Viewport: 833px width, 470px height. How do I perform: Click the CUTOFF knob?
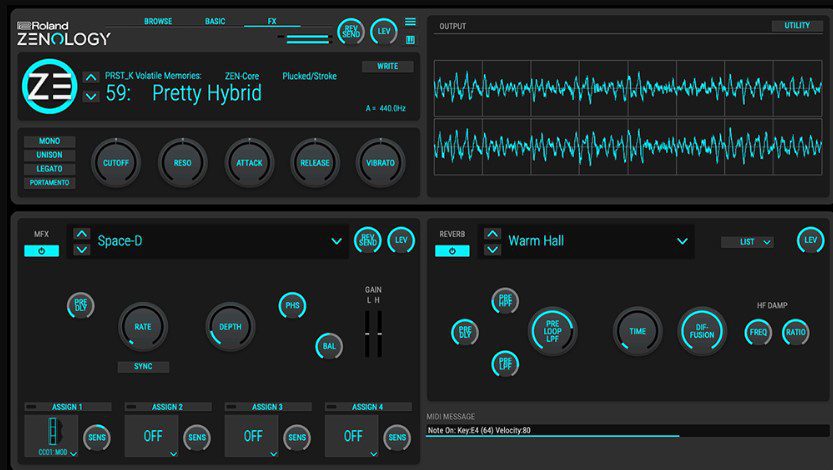[x=116, y=163]
